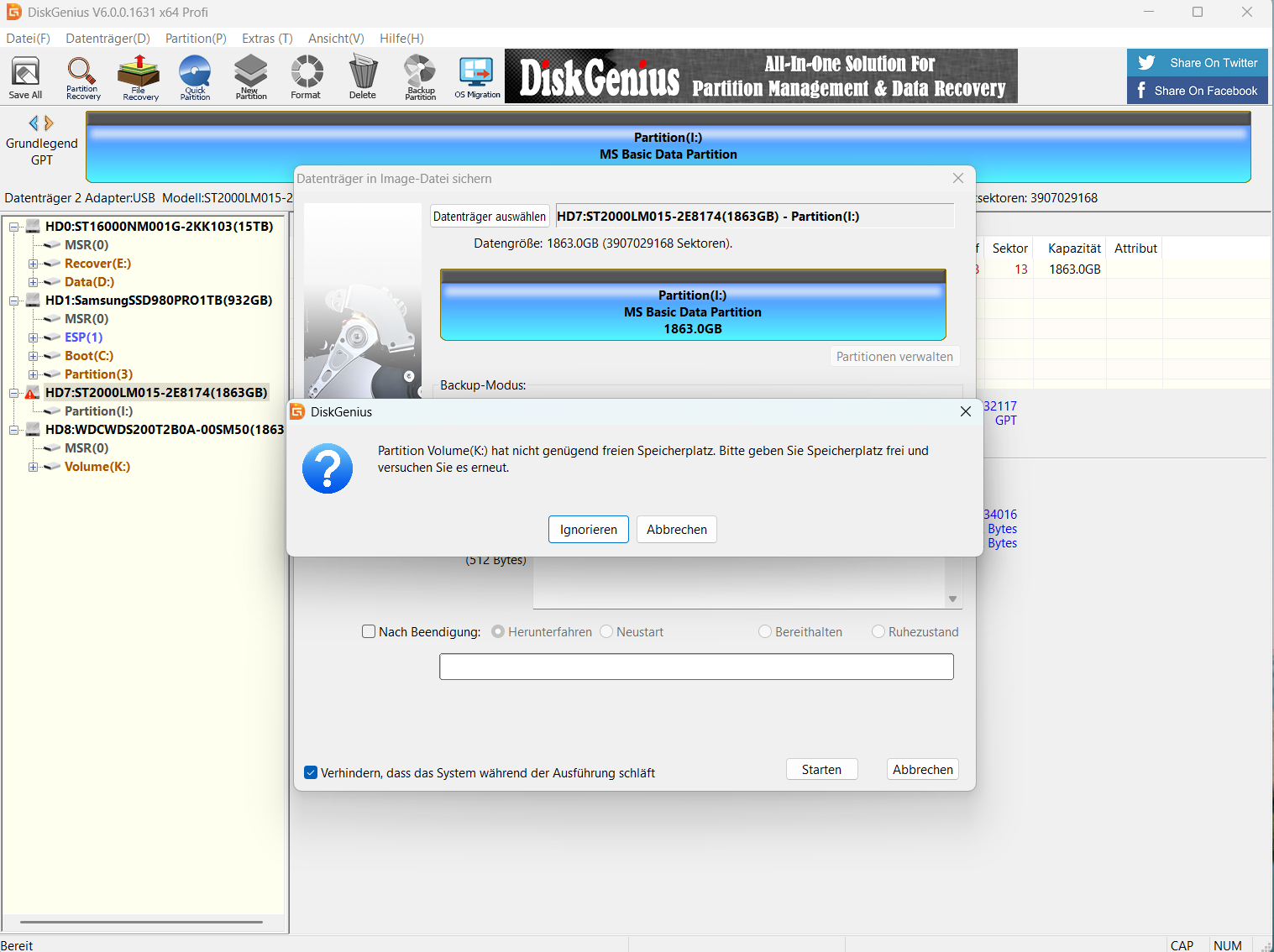This screenshot has height=952, width=1274.
Task: Click the blue Partition(I:) bar in main window
Action: pos(668,146)
